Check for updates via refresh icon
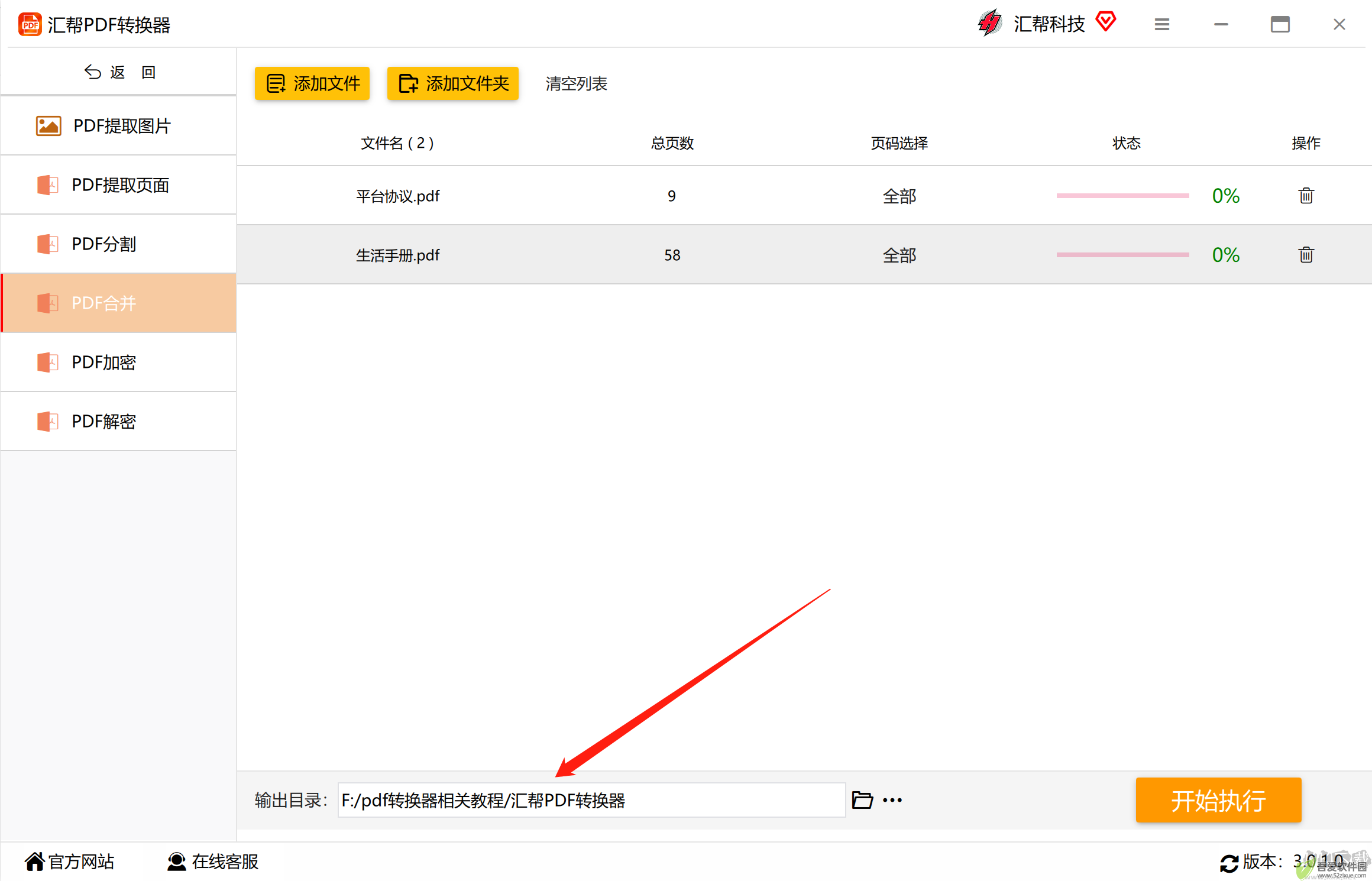Viewport: 1372px width, 881px height. [1229, 863]
